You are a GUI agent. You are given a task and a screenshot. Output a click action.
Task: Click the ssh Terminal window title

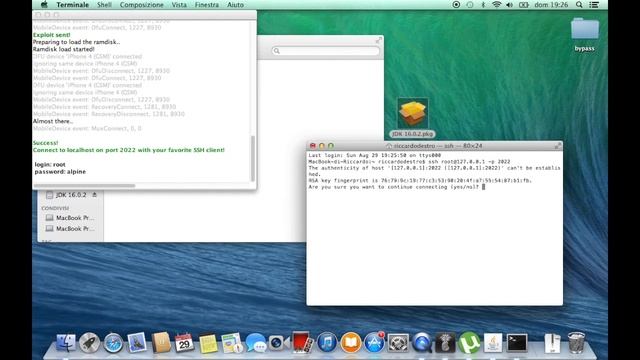point(434,146)
